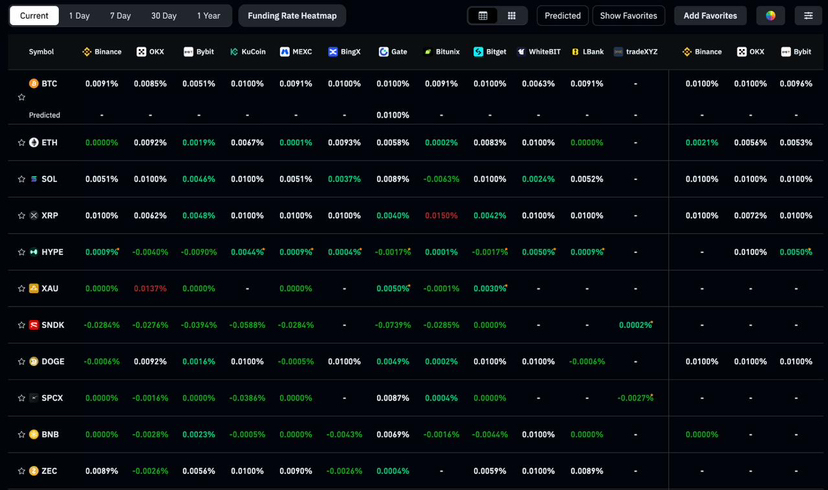Click the XAU gold icon
Viewport: 828px width, 490px height.
[x=34, y=288]
